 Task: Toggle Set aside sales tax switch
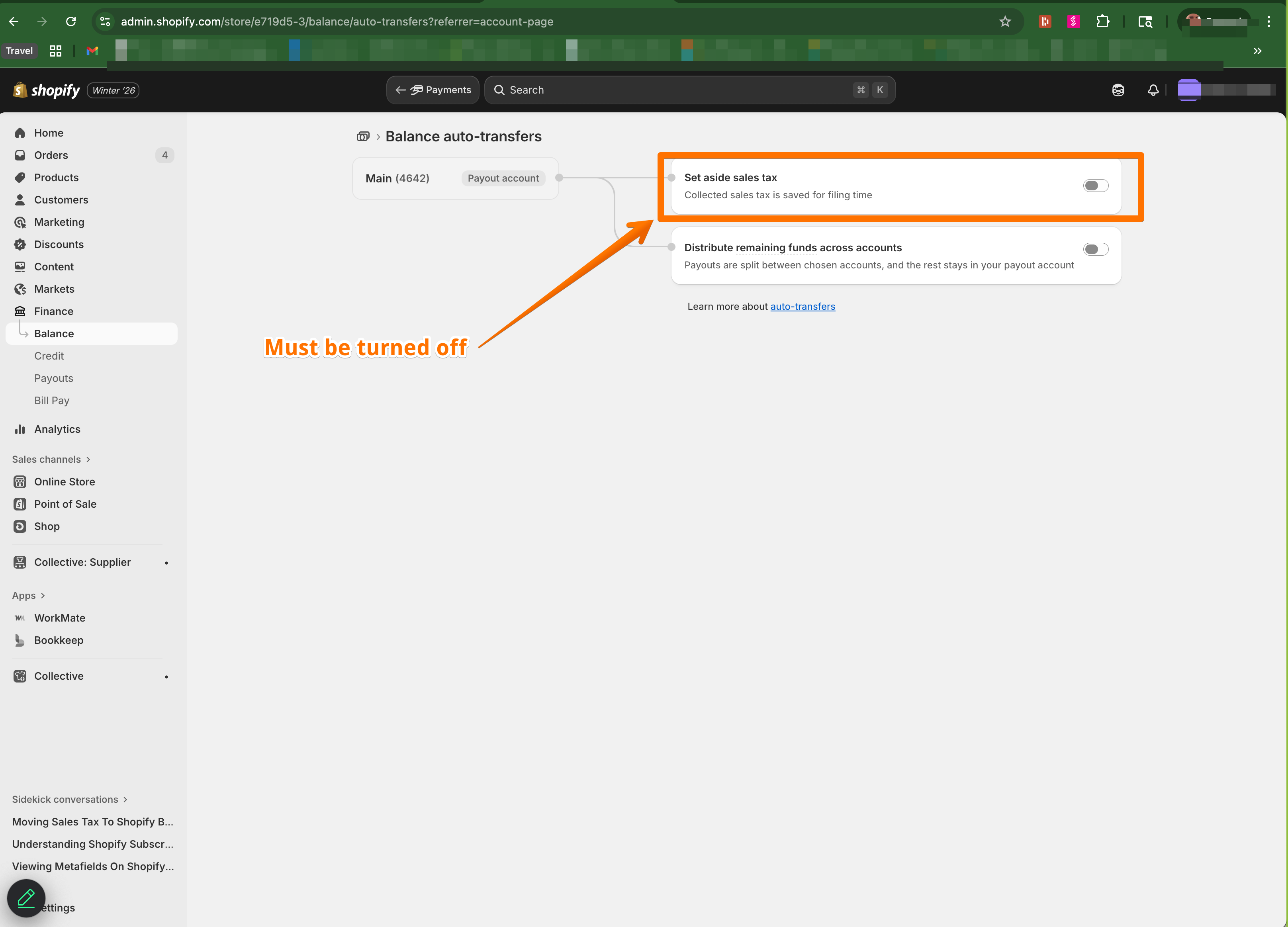[x=1096, y=186]
